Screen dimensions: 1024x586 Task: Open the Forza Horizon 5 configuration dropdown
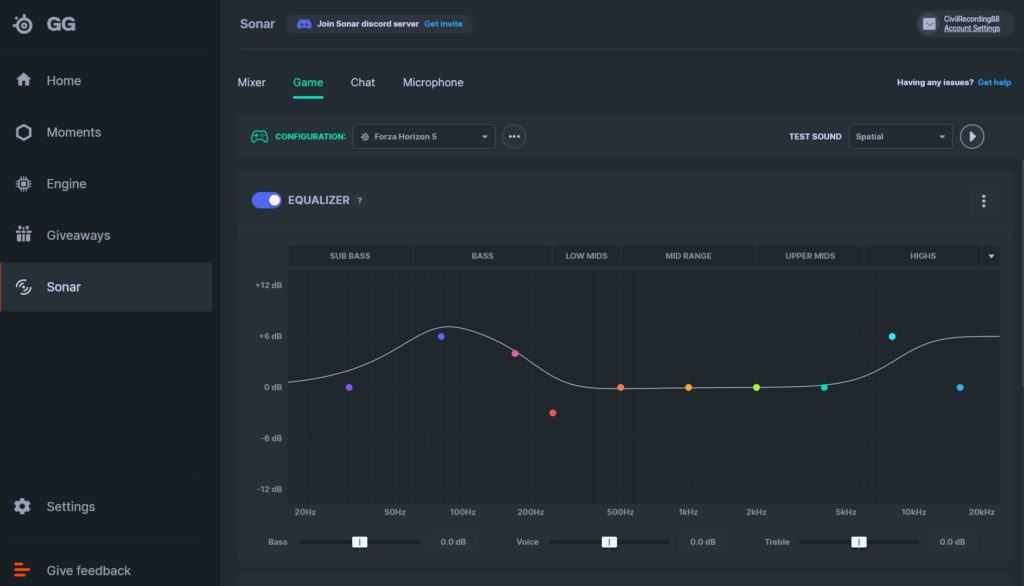tap(424, 137)
